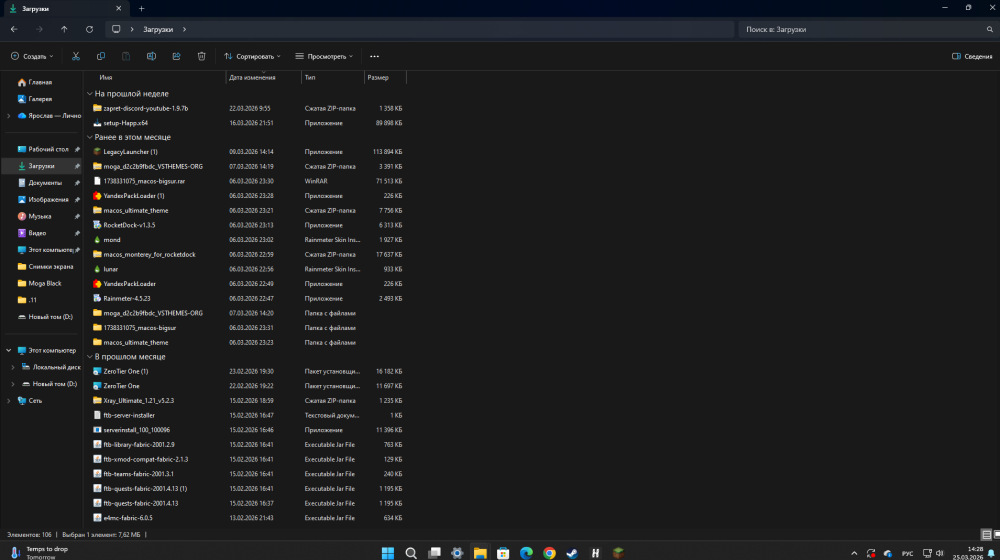Collapse the В прошлом месяце group

click(90, 357)
